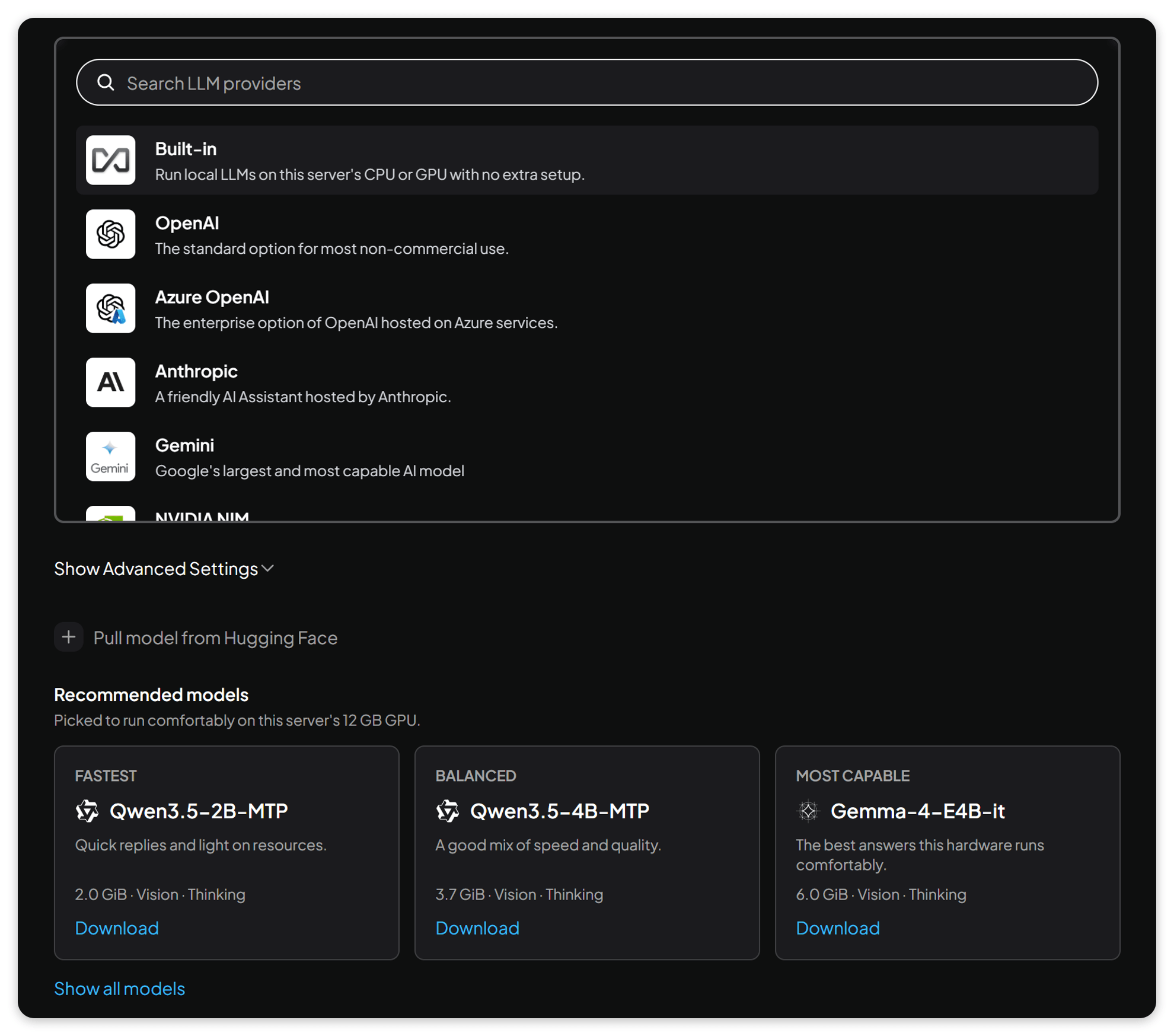Pick the Anthropic provider entry

[x=587, y=382]
